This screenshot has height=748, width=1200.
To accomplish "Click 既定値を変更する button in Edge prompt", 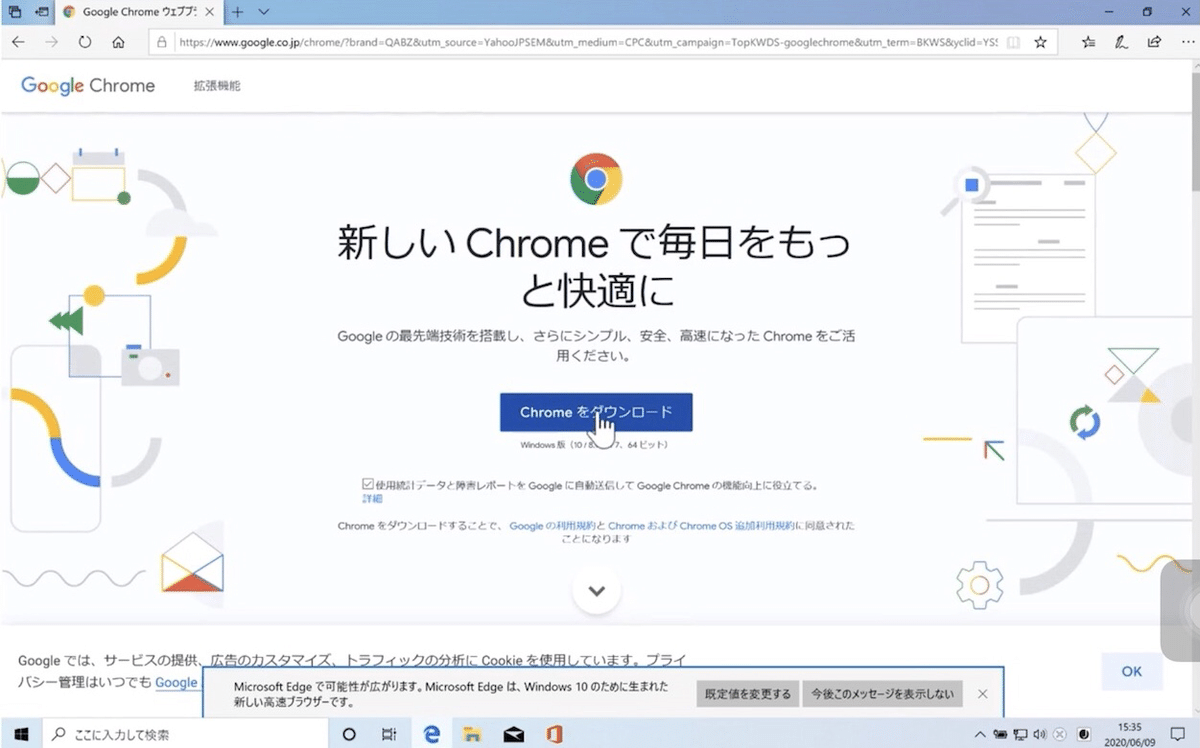I will pyautogui.click(x=747, y=694).
